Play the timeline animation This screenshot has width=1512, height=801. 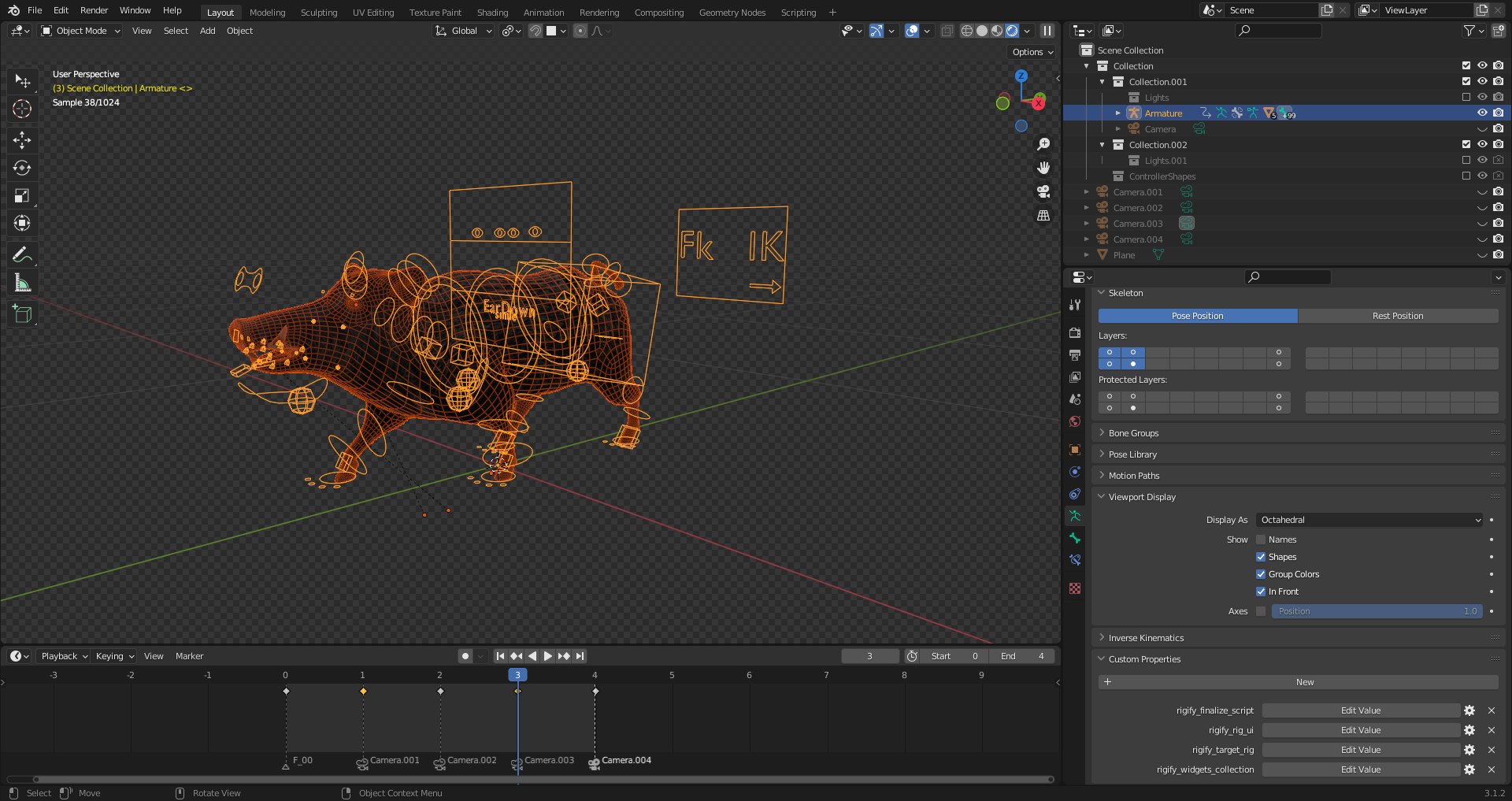point(548,656)
